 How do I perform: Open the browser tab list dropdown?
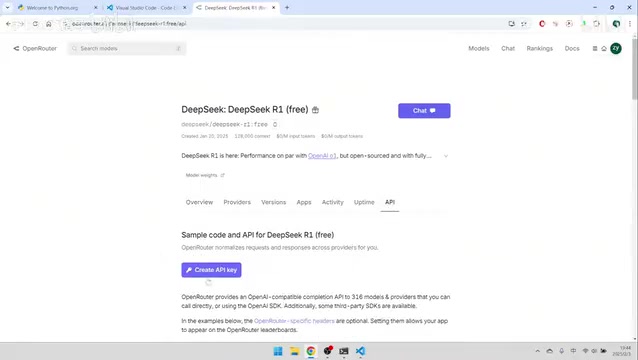coord(7,7)
